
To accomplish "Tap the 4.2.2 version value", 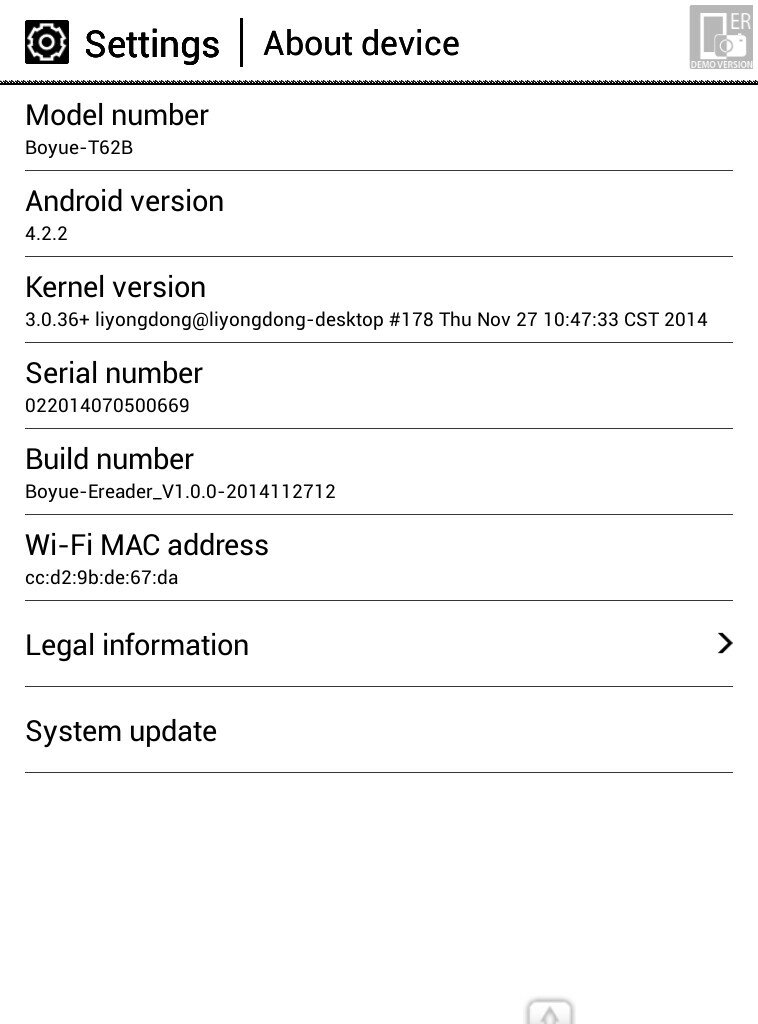I will click(46, 234).
